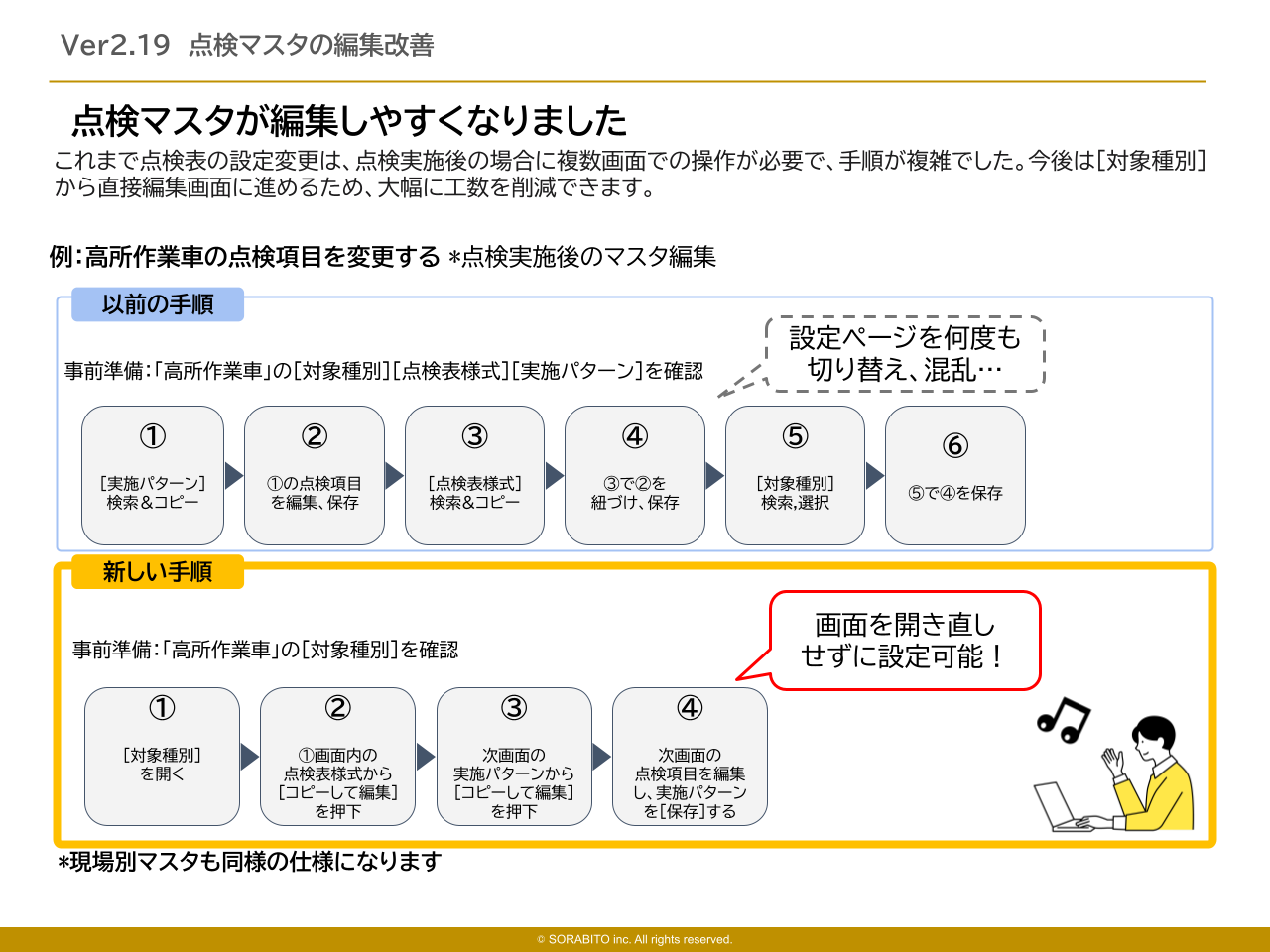The width and height of the screenshot is (1270, 952).
Task: Click new step ① 対象種別を開く box
Action: click(x=162, y=758)
